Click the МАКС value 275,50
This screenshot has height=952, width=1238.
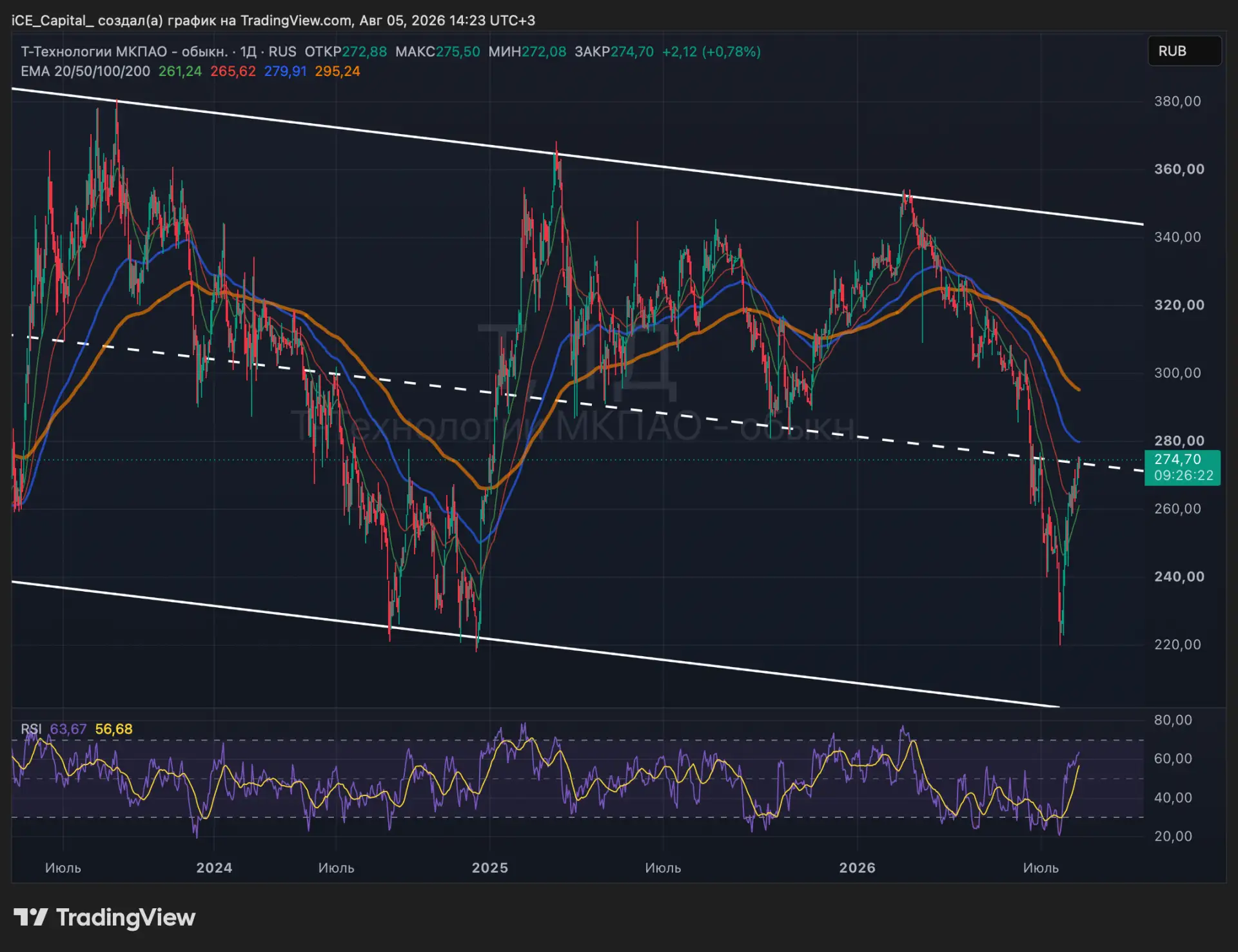point(458,52)
